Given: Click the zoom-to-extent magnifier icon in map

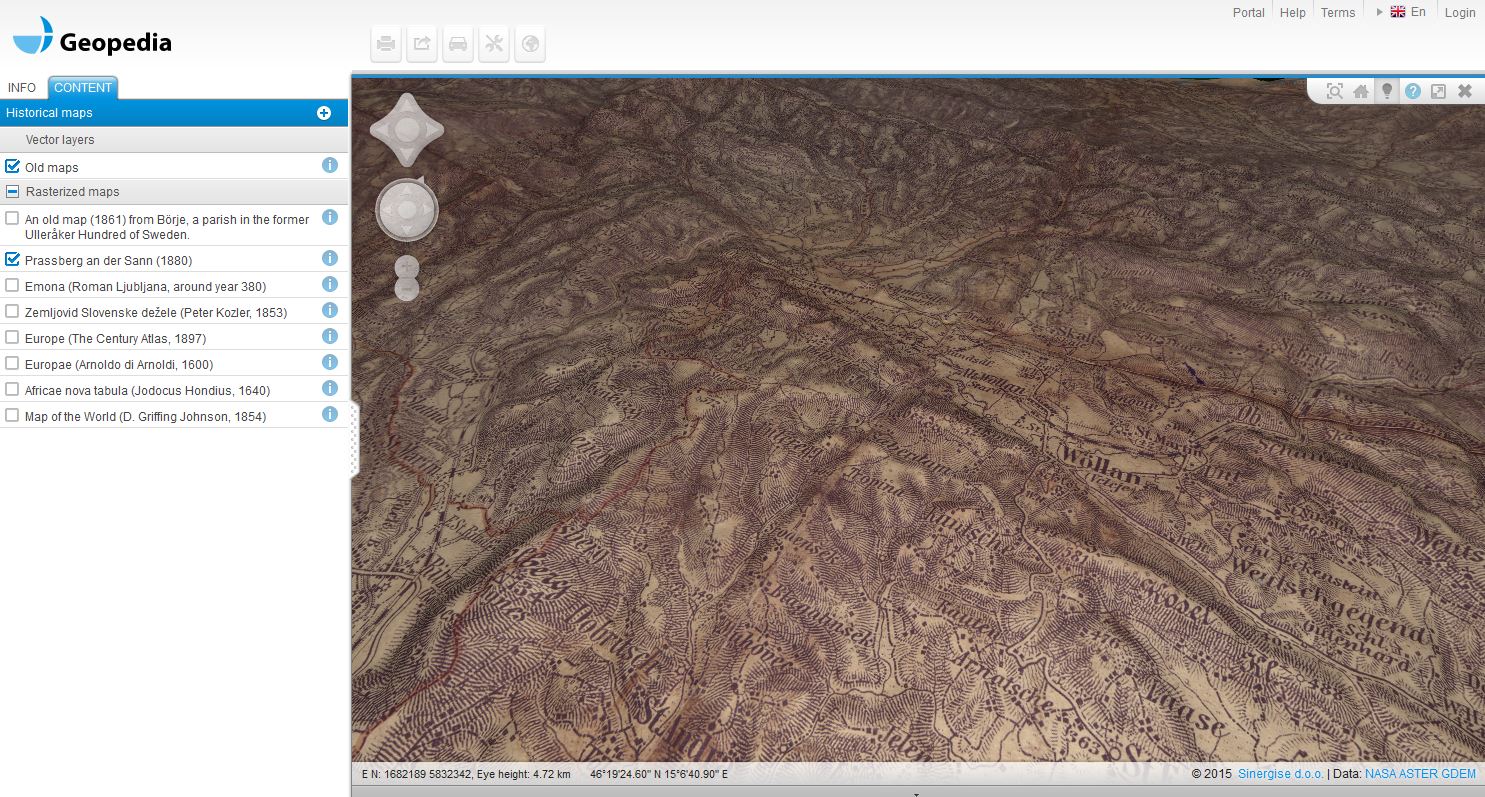Looking at the screenshot, I should pos(1334,91).
